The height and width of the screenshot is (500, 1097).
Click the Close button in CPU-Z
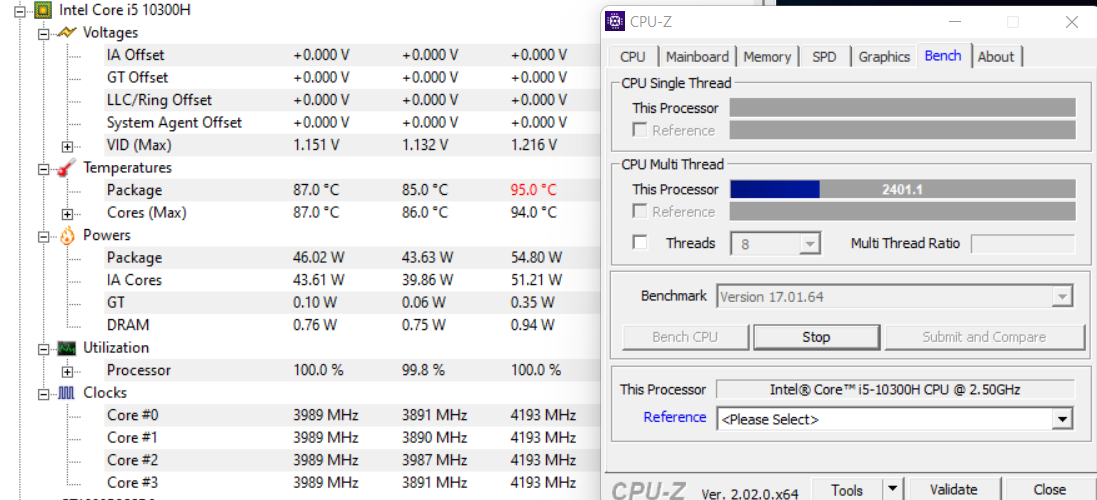click(1049, 490)
